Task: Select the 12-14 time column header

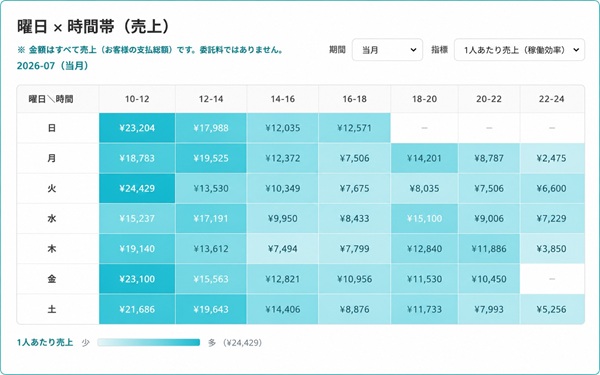Action: (x=211, y=99)
